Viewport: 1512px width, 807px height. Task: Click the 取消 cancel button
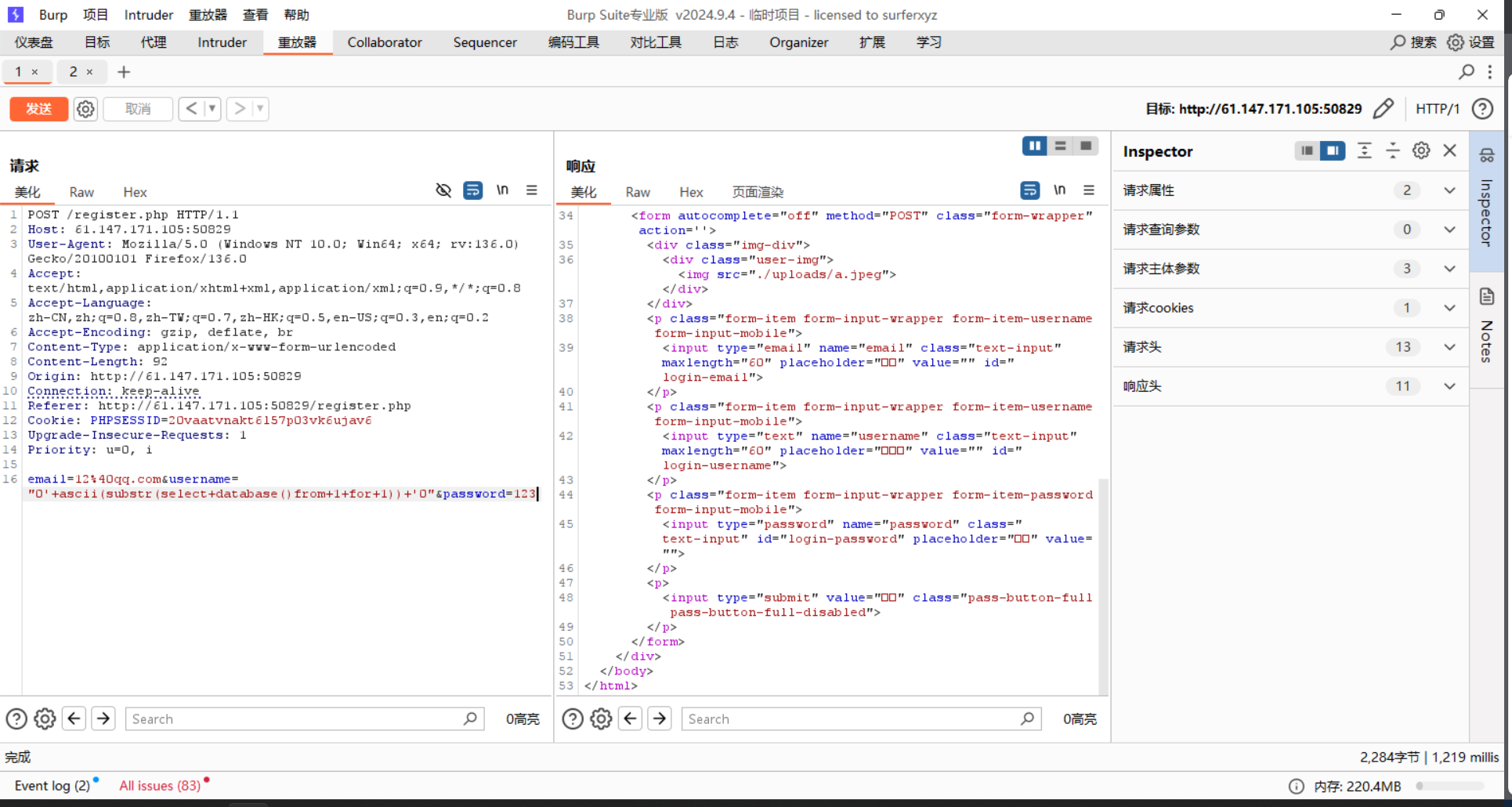tap(138, 109)
